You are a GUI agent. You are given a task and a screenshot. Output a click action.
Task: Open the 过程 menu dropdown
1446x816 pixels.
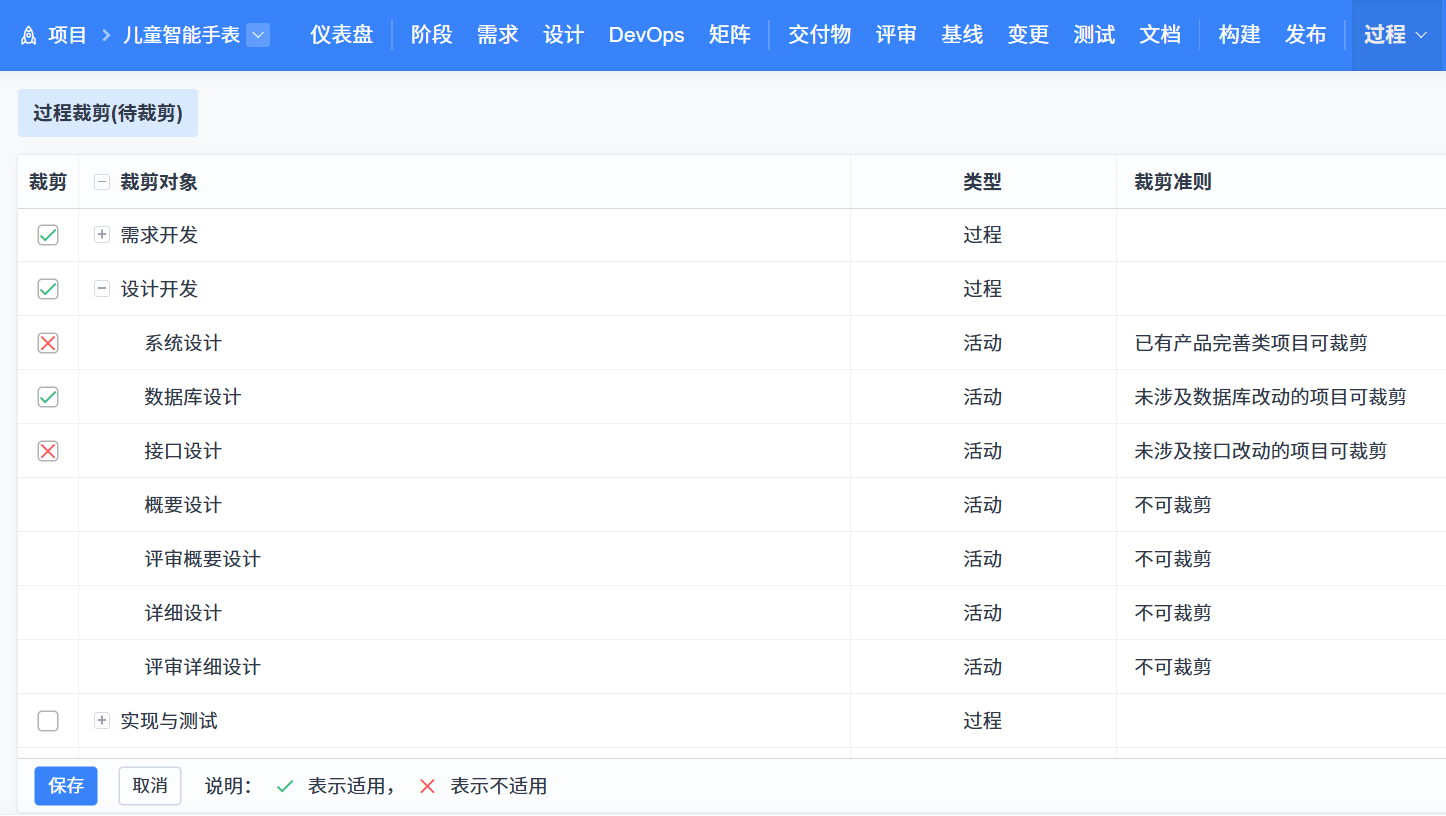pyautogui.click(x=1397, y=35)
